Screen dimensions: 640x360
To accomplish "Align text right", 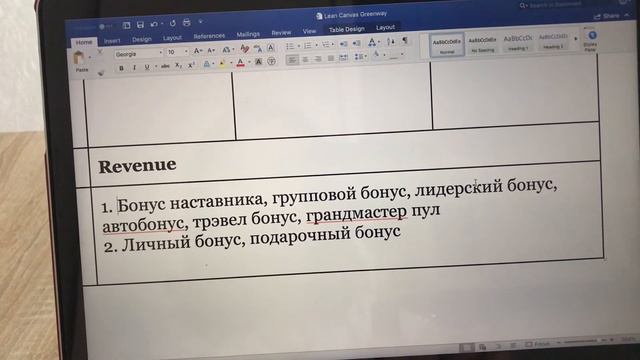I will 318,59.
